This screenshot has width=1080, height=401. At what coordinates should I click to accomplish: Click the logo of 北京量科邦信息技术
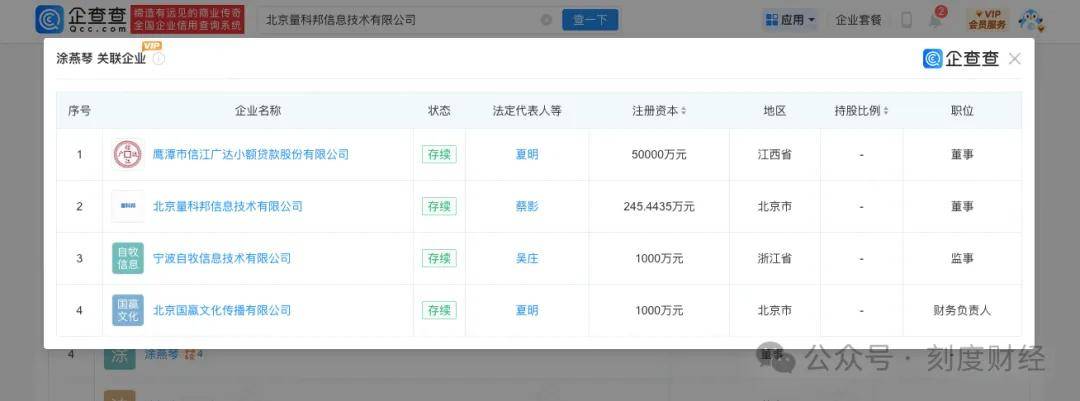[x=128, y=206]
